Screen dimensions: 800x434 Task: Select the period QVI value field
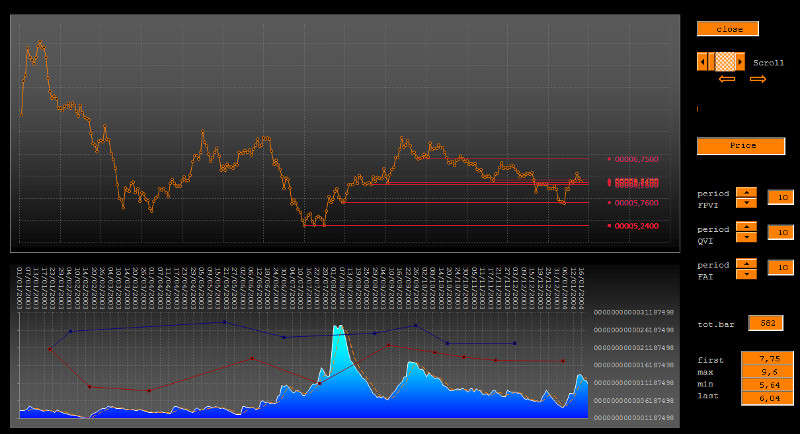[780, 233]
